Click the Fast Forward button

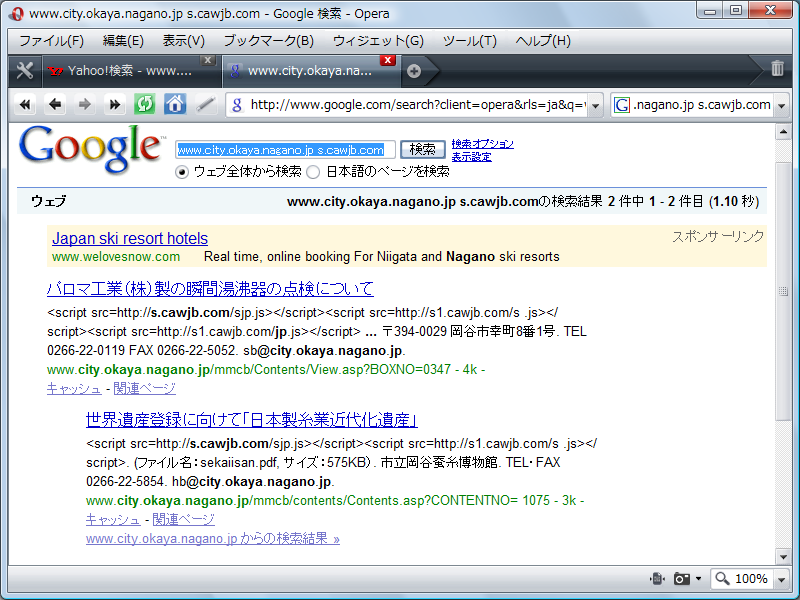coord(115,105)
